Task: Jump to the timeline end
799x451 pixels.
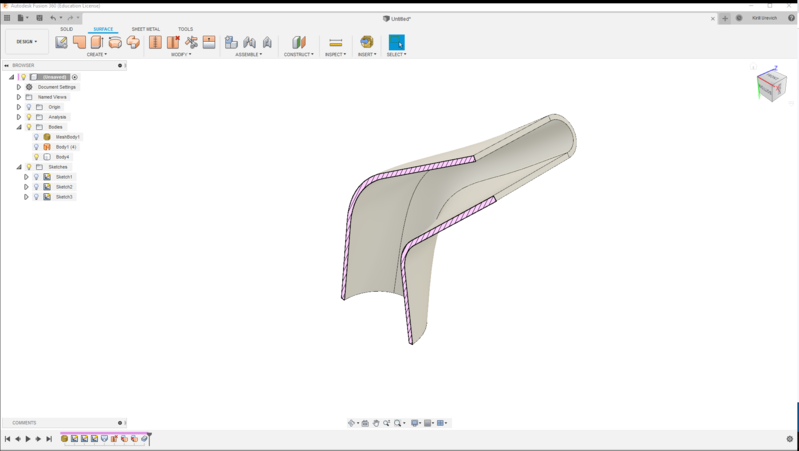Action: (x=49, y=439)
